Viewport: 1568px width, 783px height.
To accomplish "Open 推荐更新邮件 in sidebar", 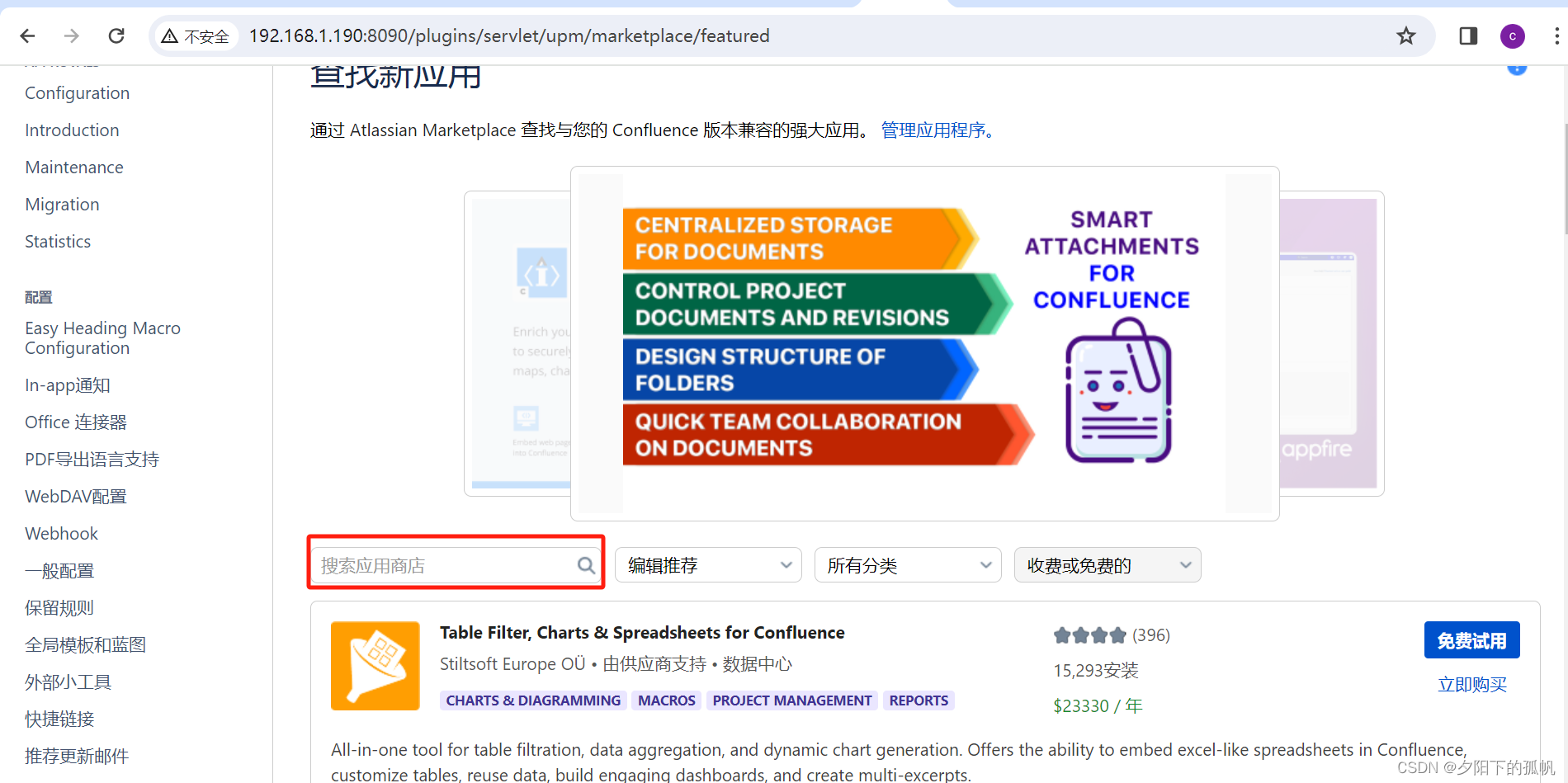I will tap(77, 757).
